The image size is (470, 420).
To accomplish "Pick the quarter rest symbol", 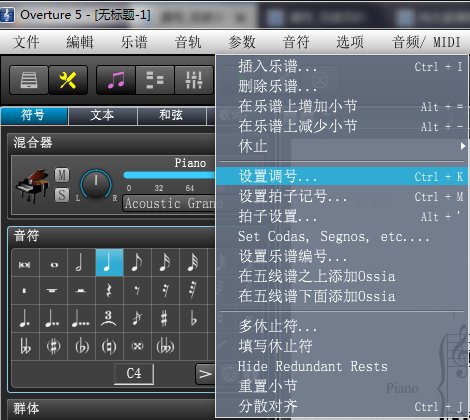I will pyautogui.click(x=109, y=290).
